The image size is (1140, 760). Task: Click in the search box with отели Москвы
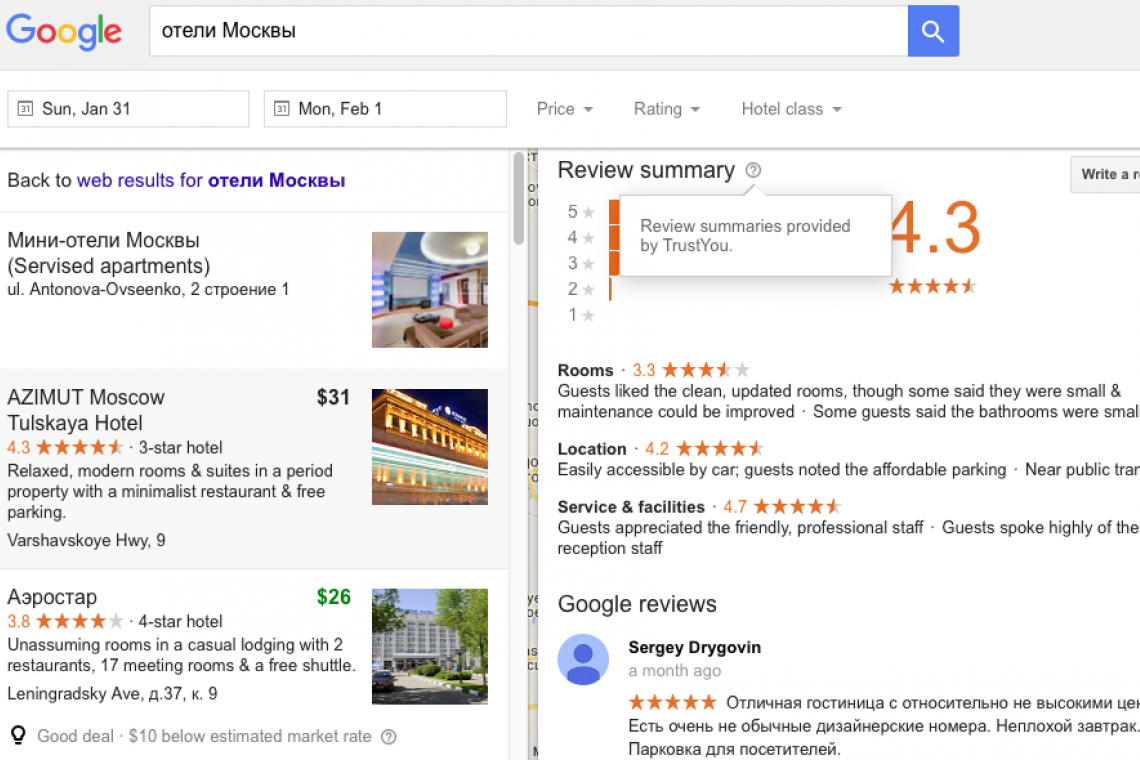pos(525,31)
